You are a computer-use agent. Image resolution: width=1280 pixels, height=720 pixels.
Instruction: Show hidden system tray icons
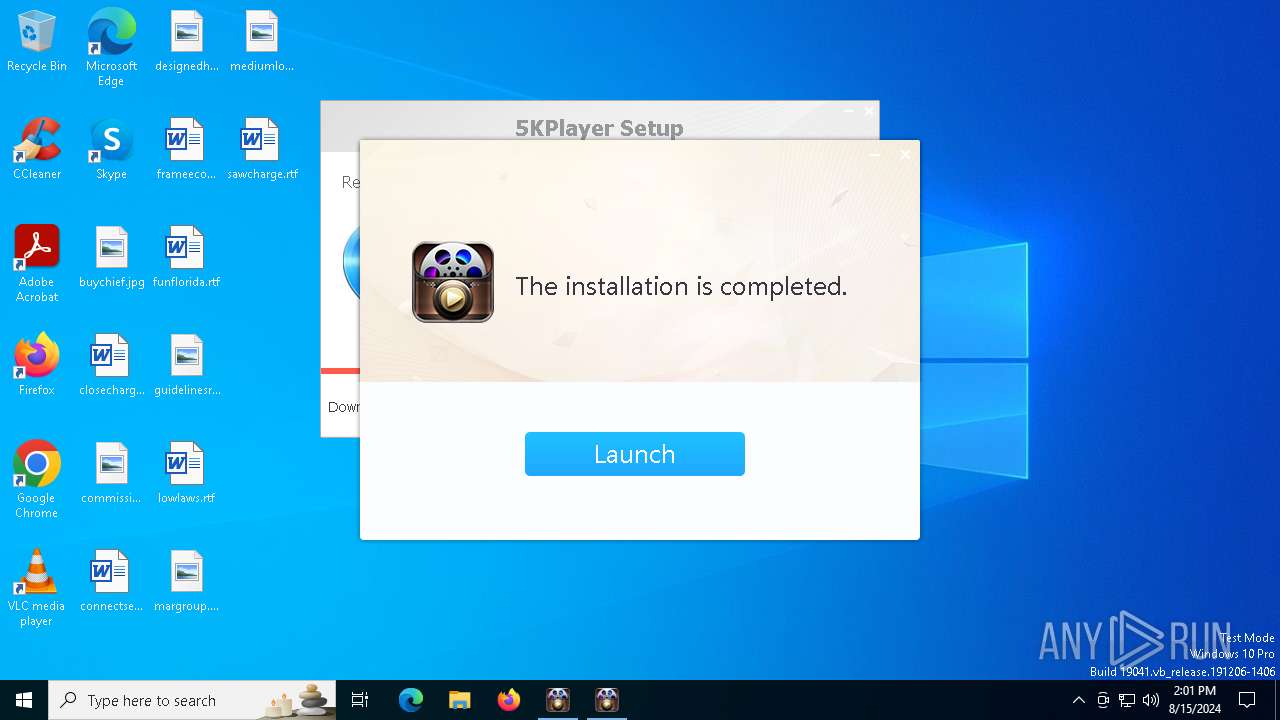tap(1078, 700)
